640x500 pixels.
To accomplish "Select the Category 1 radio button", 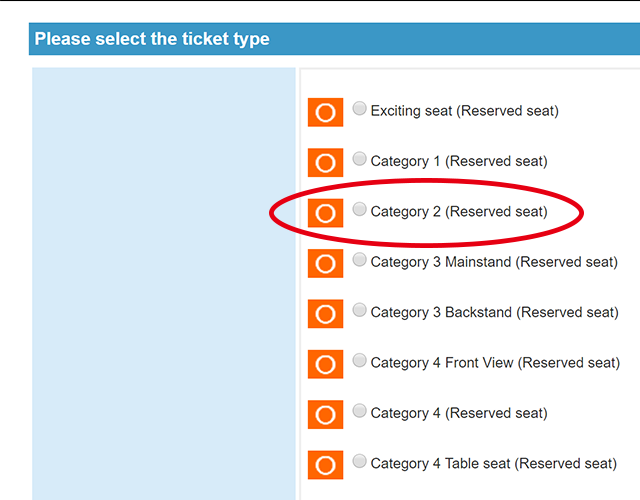I will point(360,159).
